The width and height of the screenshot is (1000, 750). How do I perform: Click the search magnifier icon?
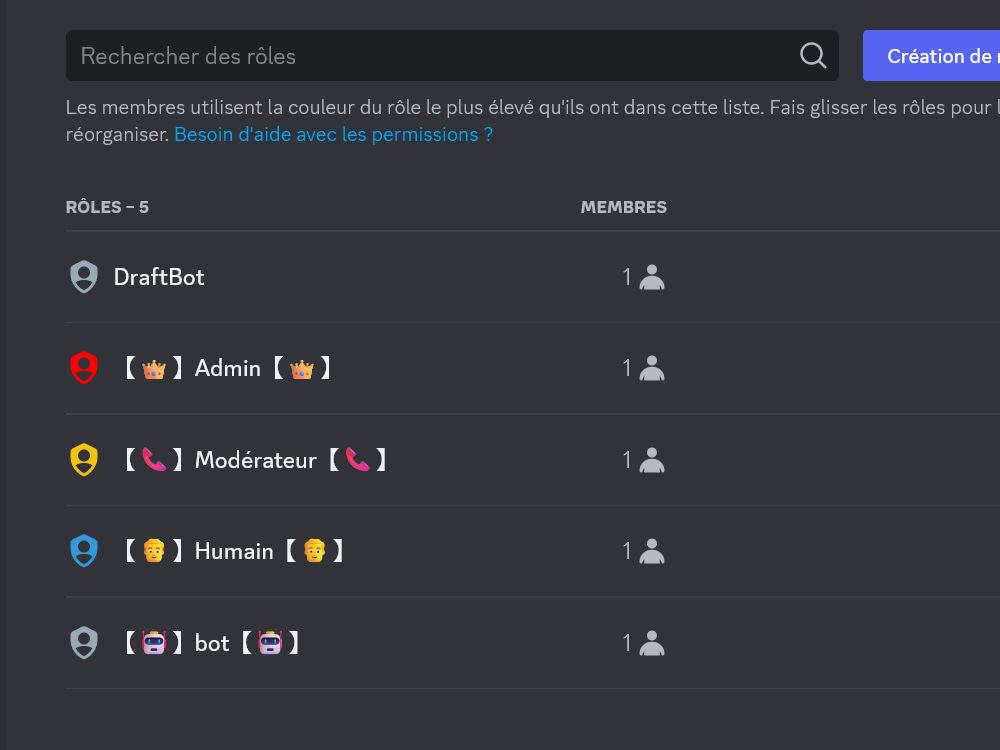click(x=813, y=55)
